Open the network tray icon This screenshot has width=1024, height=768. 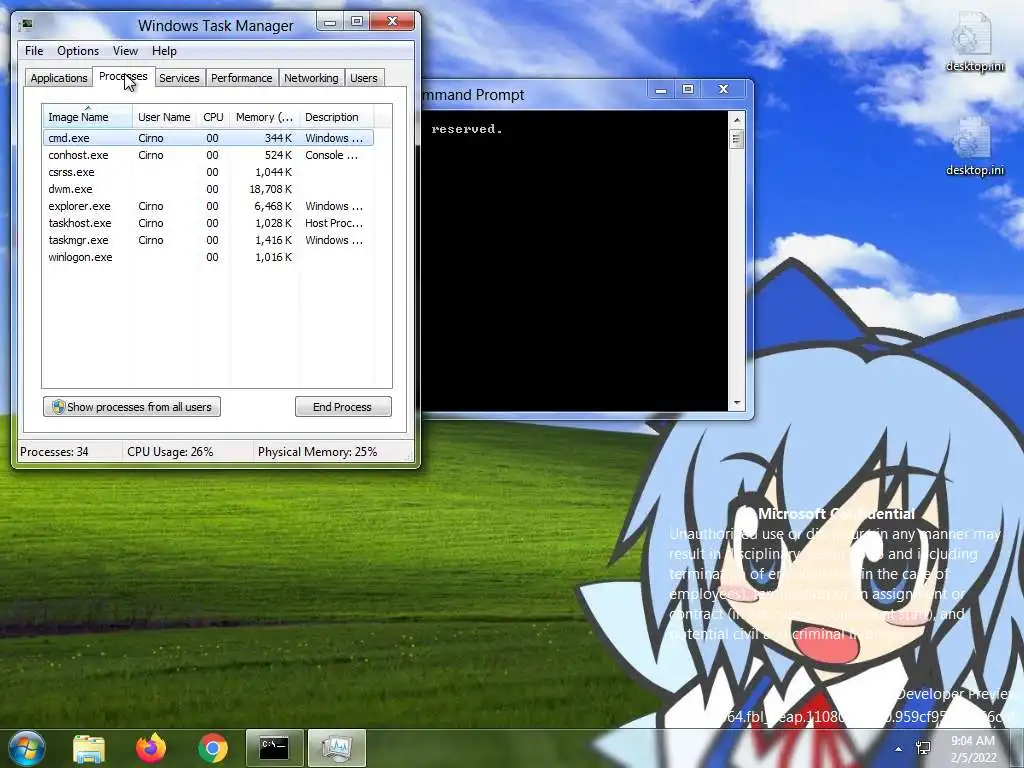coord(923,748)
